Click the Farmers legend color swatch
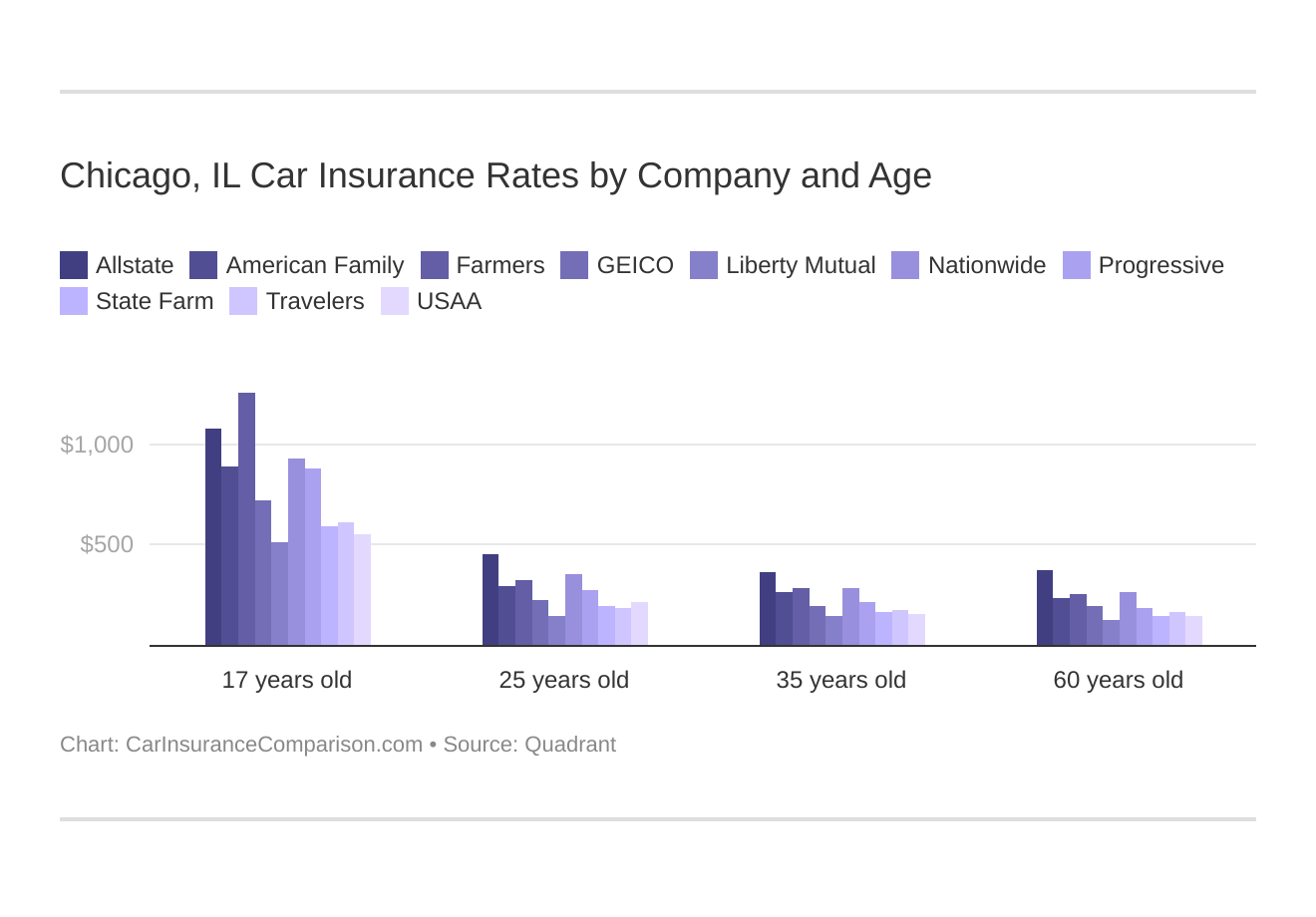The height and width of the screenshot is (917, 1316). tap(434, 265)
